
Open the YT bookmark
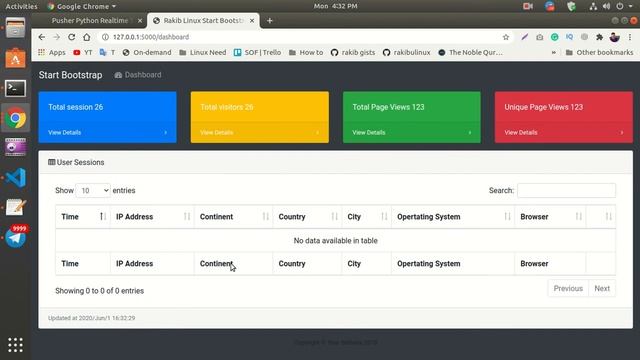[x=83, y=53]
